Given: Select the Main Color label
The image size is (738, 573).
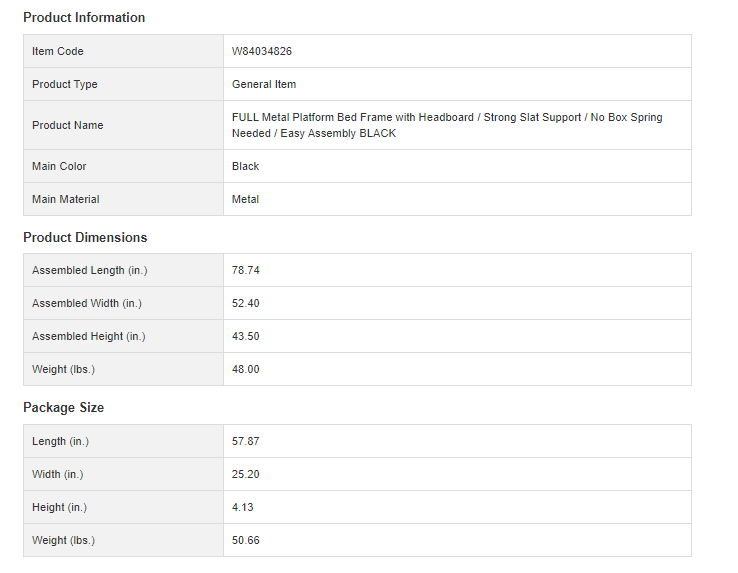Looking at the screenshot, I should click(x=59, y=166).
